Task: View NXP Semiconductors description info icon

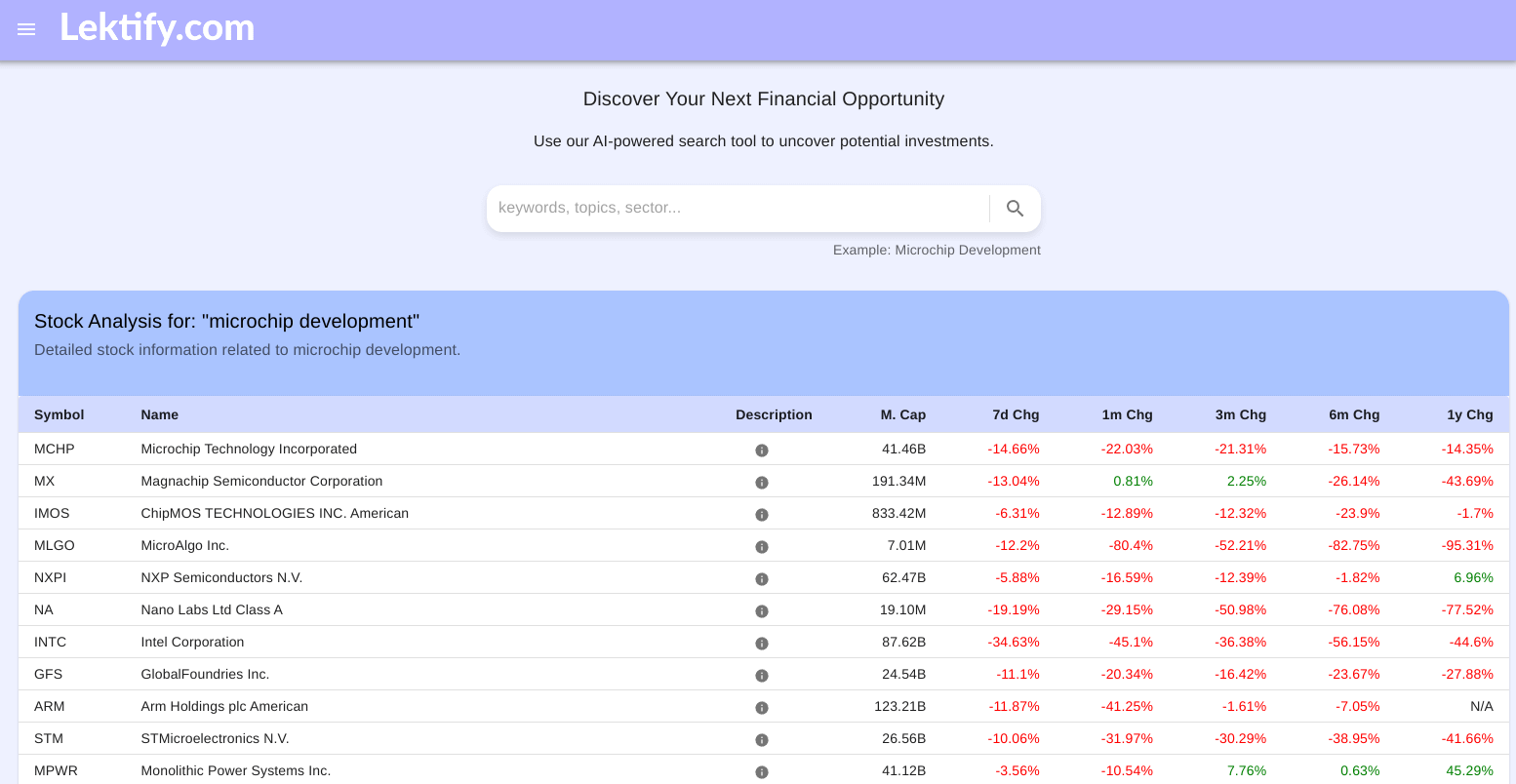Action: click(762, 579)
